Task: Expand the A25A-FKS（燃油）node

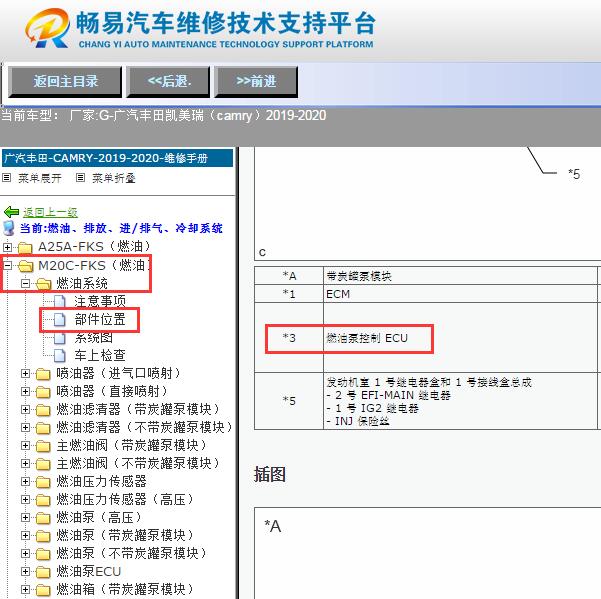Action: click(7, 247)
